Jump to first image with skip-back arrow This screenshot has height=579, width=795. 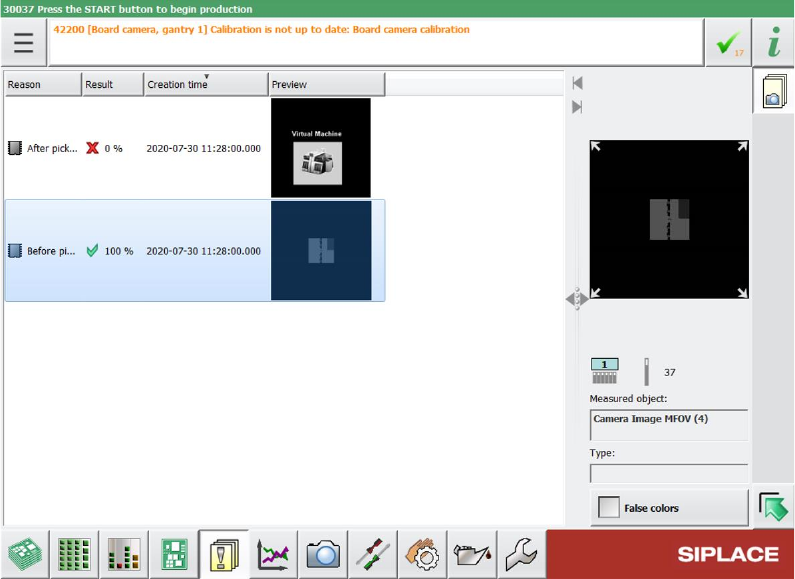point(577,83)
